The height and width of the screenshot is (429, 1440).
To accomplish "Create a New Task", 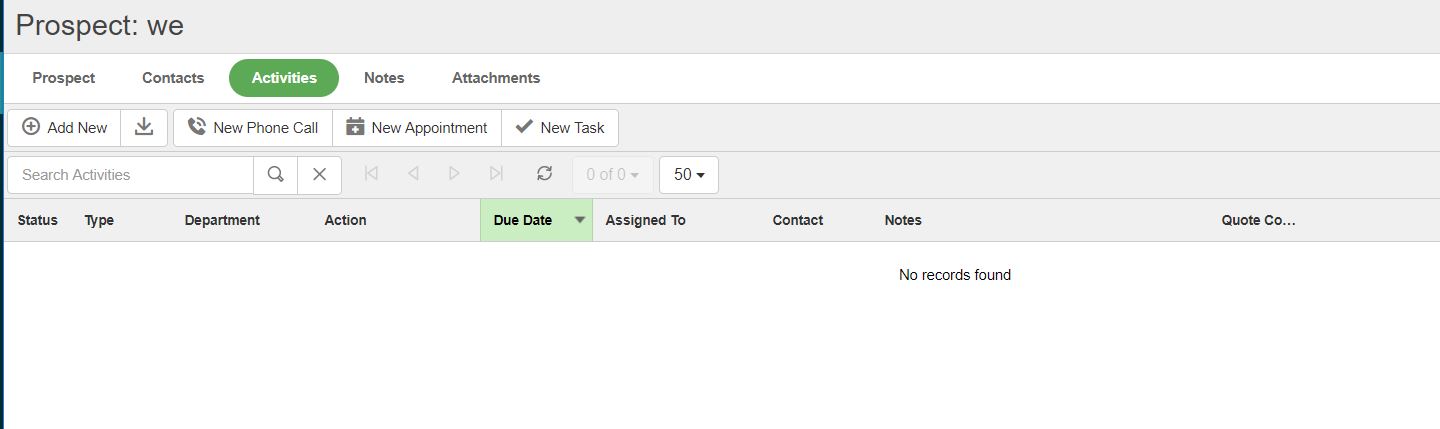I will tap(560, 127).
